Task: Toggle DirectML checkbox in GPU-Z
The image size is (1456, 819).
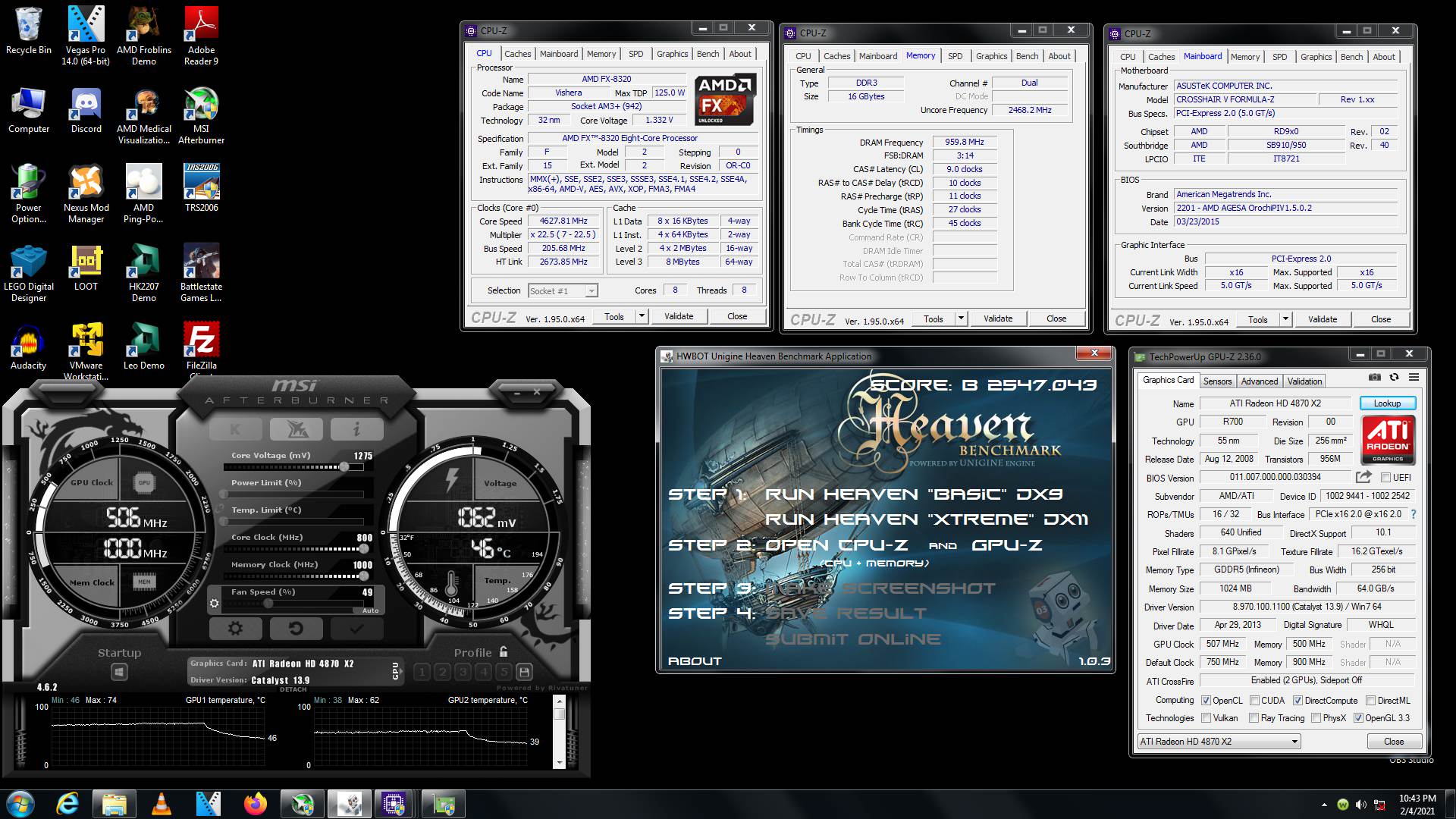Action: 1370,701
